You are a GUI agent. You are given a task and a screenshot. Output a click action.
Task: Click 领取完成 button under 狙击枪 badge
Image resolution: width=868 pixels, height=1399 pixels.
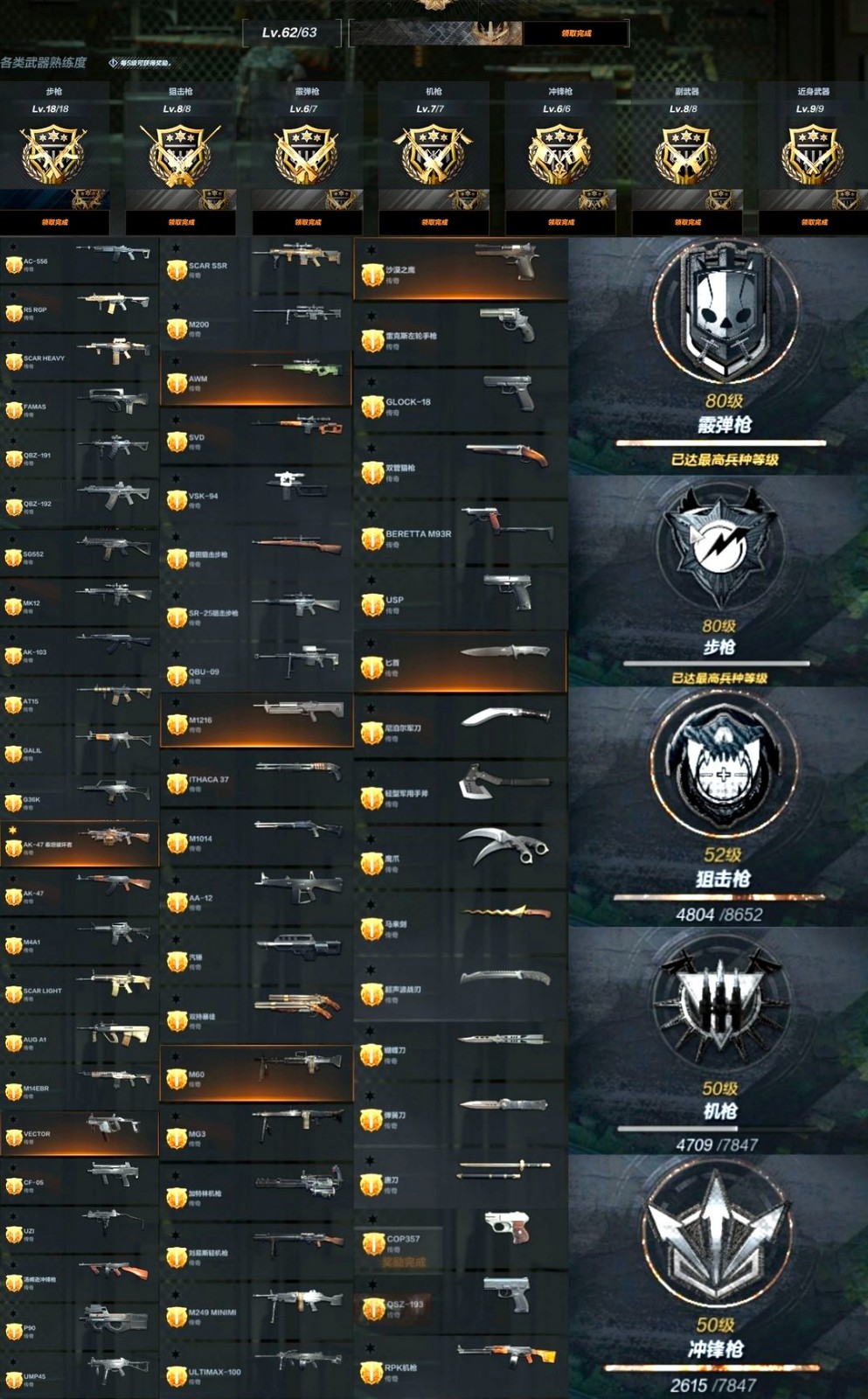[x=181, y=222]
